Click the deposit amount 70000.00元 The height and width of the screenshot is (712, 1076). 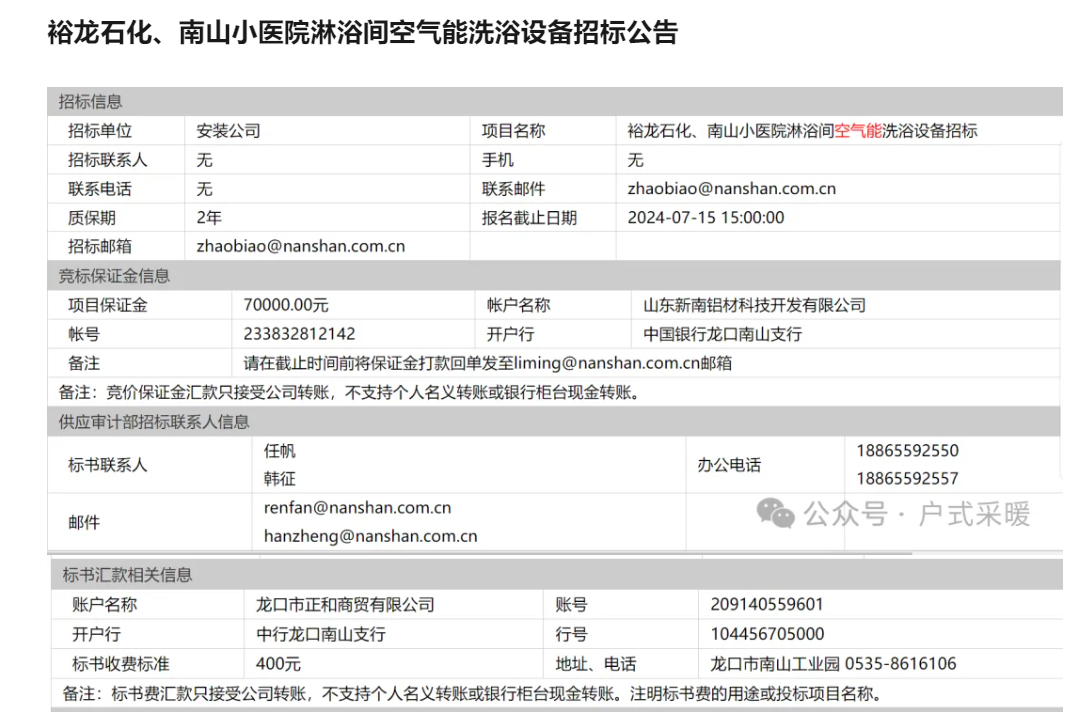(x=285, y=305)
